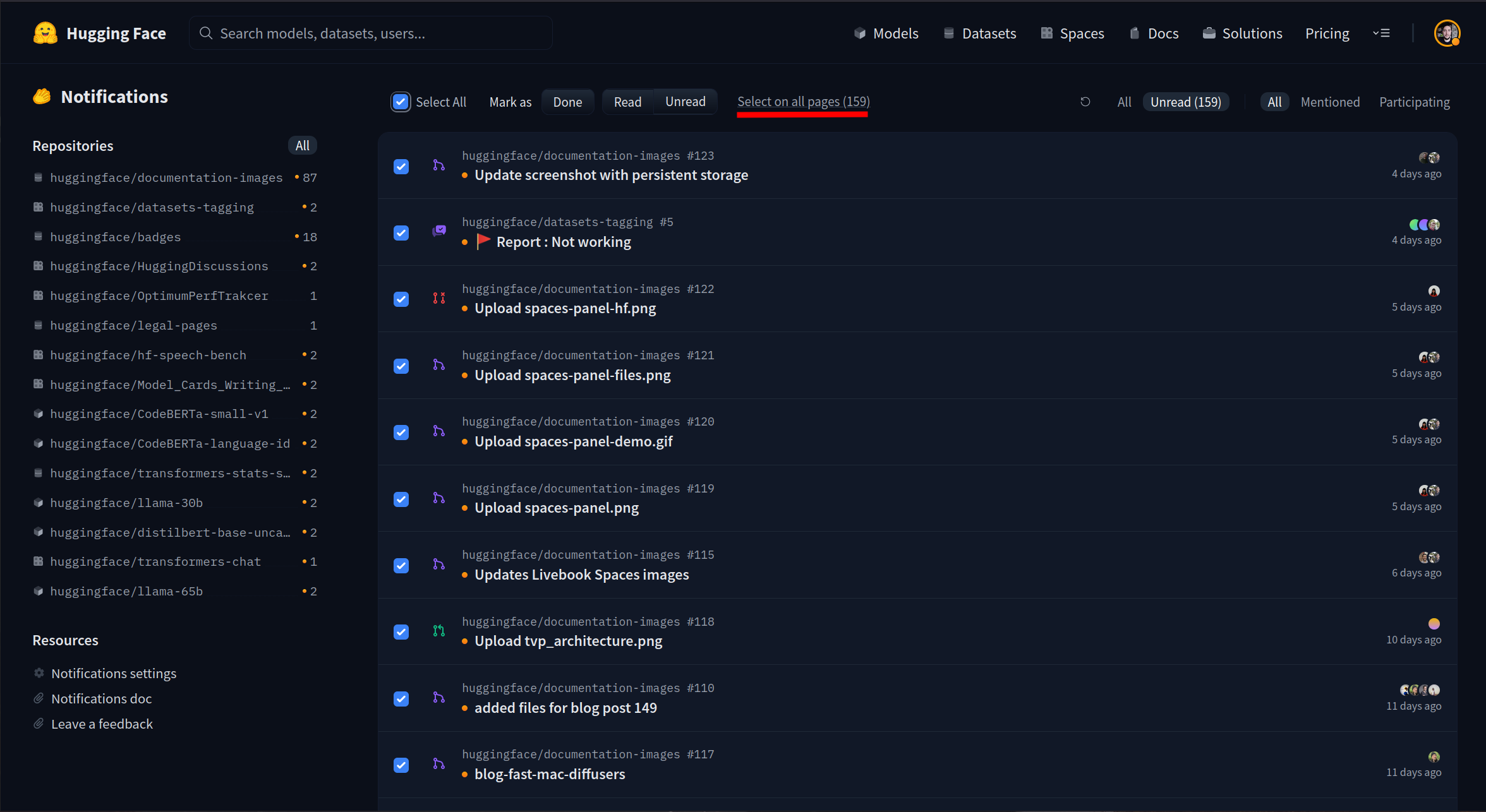Uncheck the Select All checkbox
1486x812 pixels.
pyautogui.click(x=401, y=102)
